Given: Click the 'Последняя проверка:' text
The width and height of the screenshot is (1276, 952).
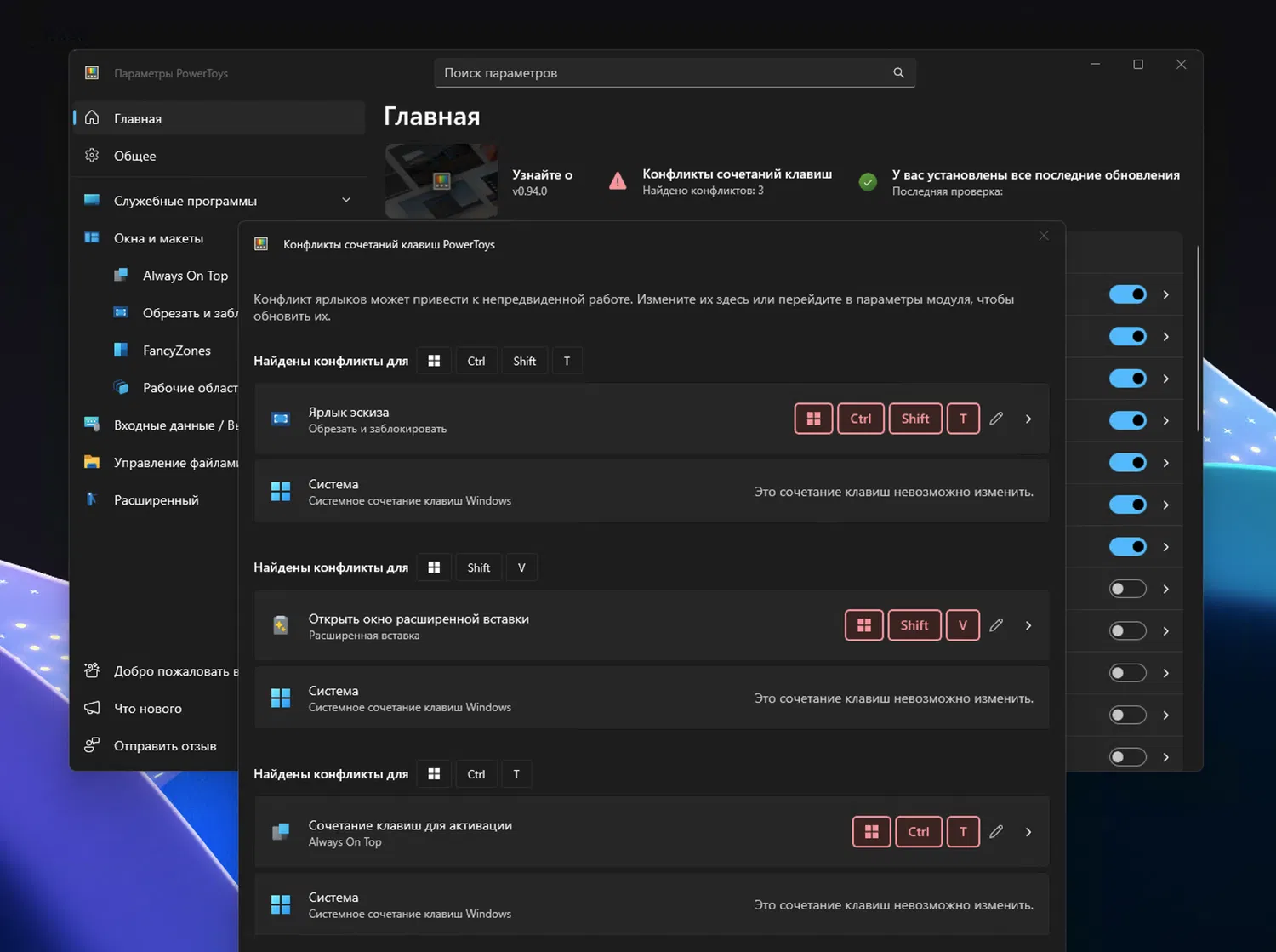Looking at the screenshot, I should point(948,191).
